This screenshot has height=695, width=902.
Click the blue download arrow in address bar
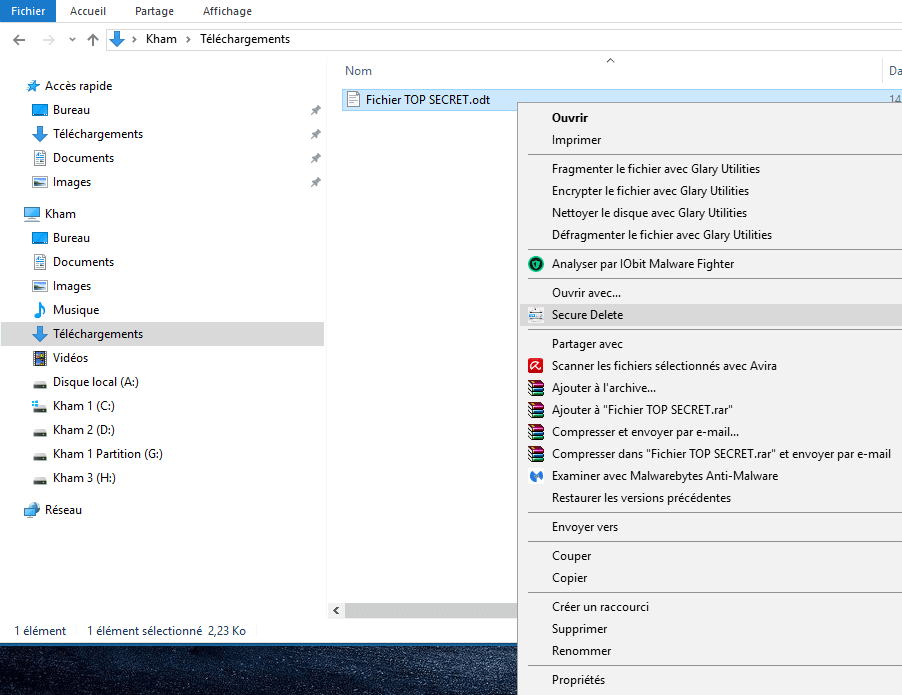[x=117, y=39]
